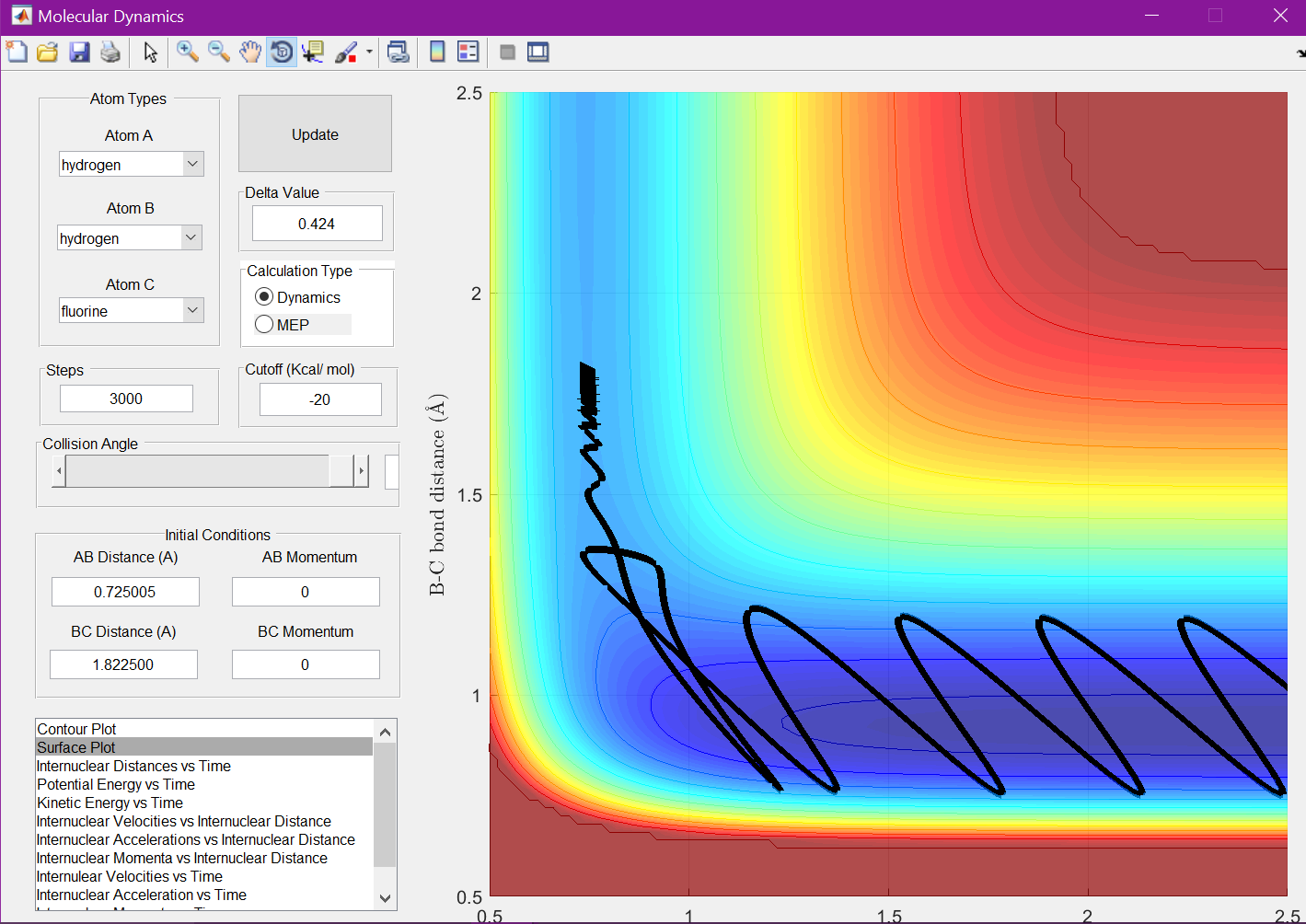Click the Save Figure floppy disk icon
The height and width of the screenshot is (924, 1306).
click(79, 52)
